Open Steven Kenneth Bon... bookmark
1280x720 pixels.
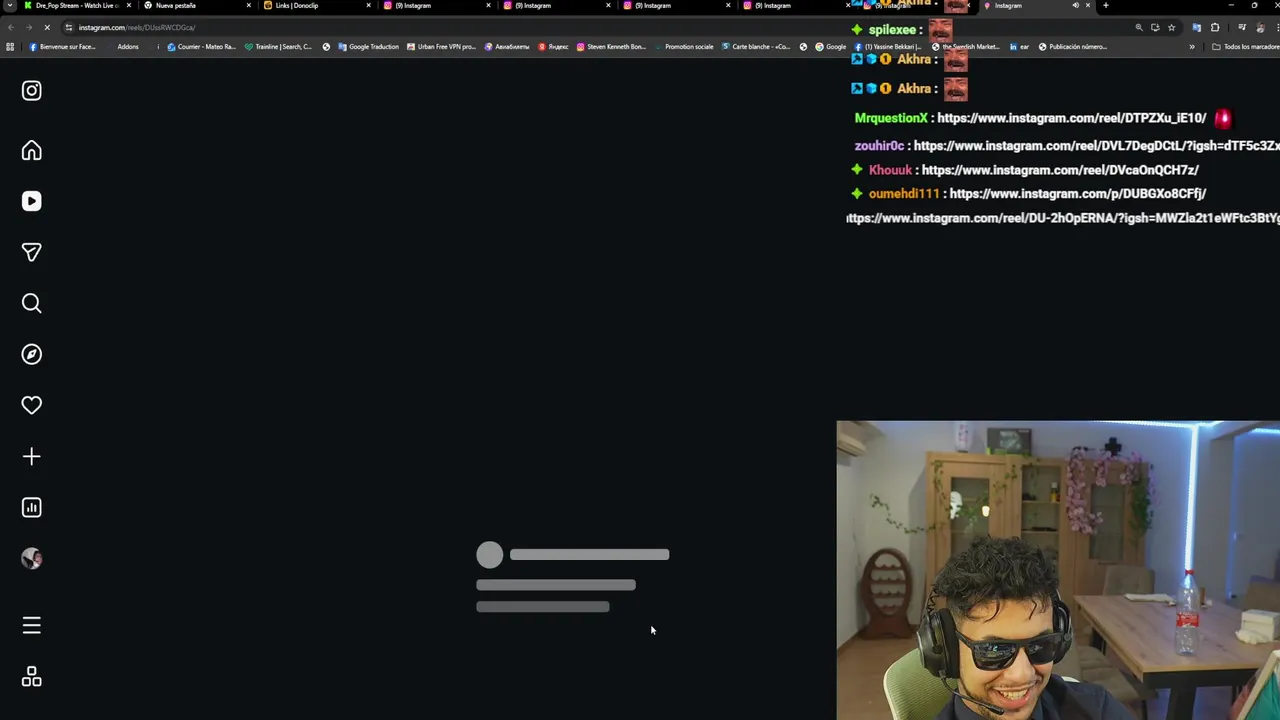pos(611,46)
